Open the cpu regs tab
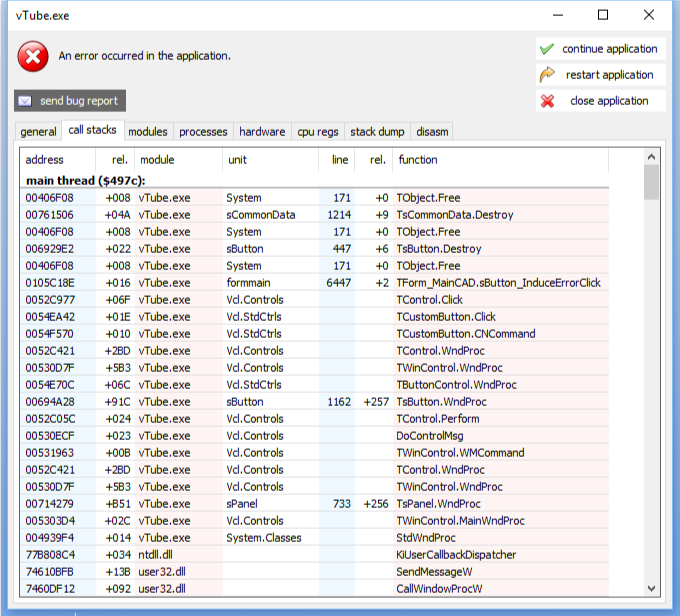 point(318,132)
